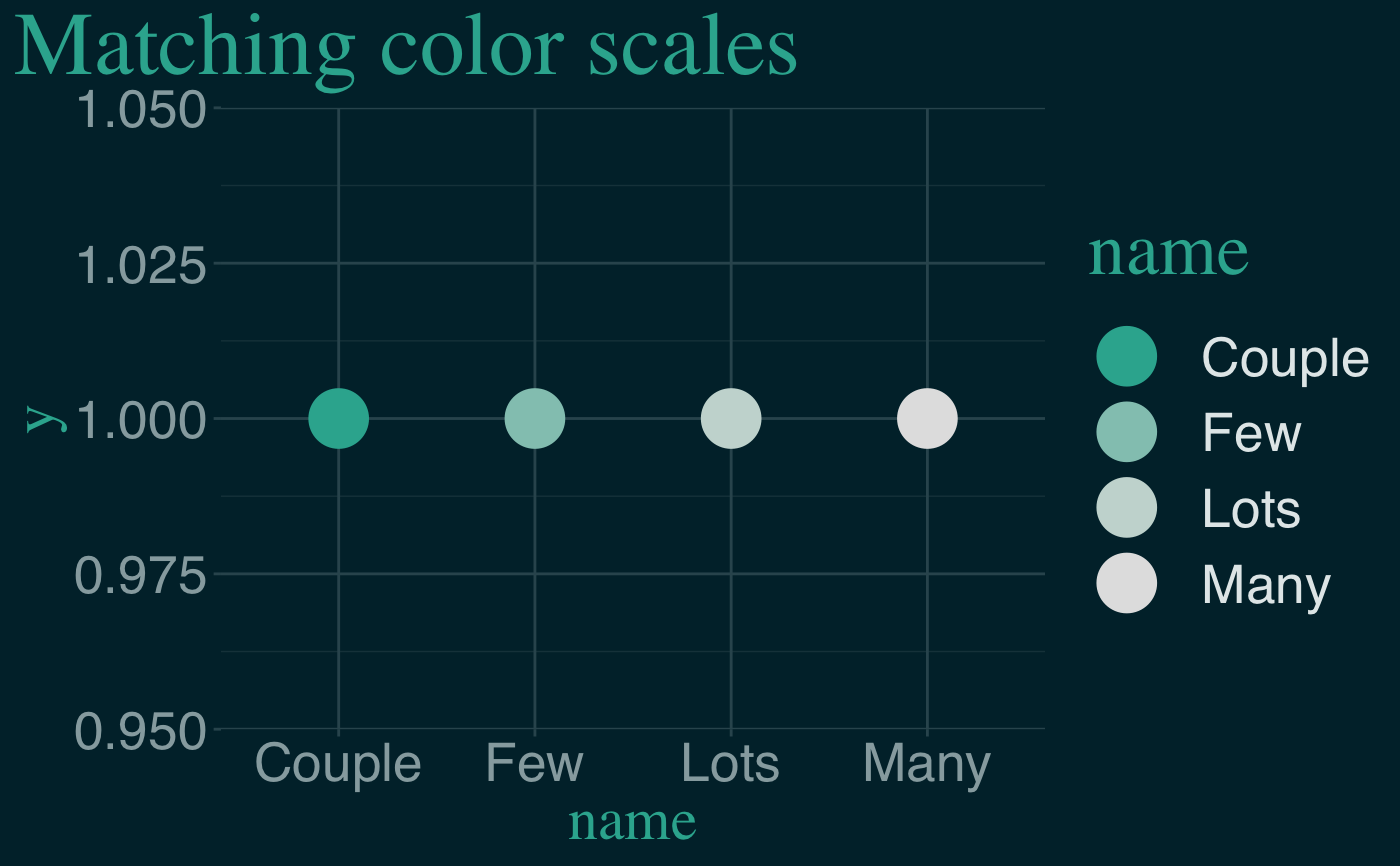
Task: Click the Many data point in plot
Action: pyautogui.click(x=927, y=418)
